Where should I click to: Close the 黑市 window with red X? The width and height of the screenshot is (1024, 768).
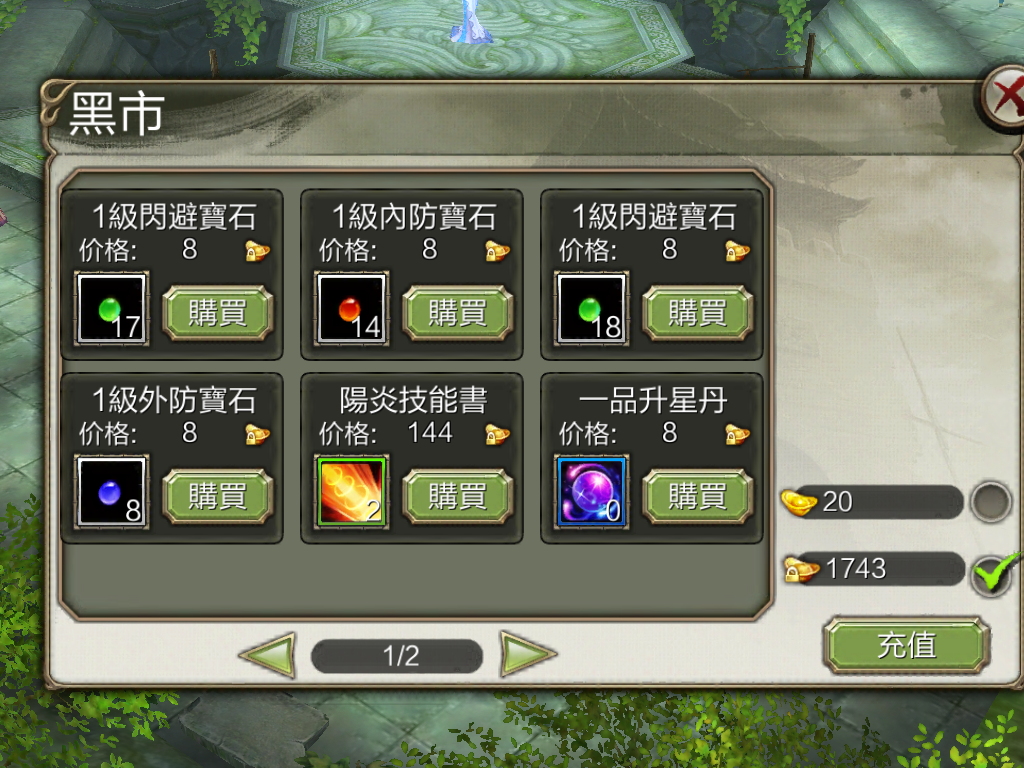1004,98
